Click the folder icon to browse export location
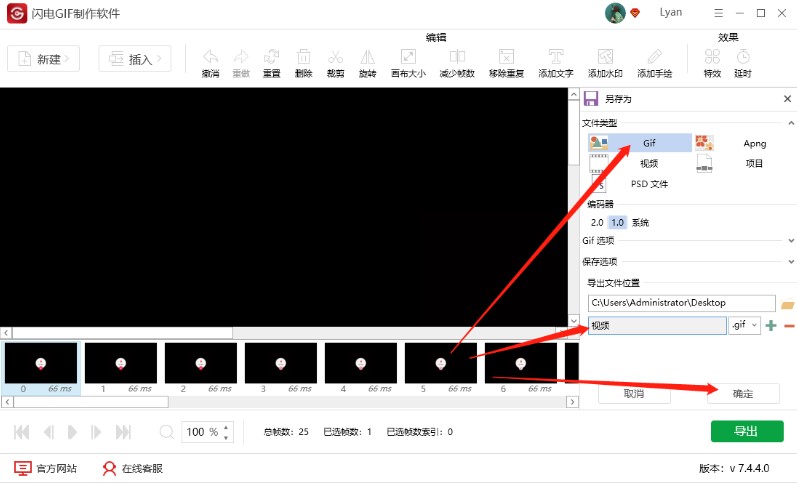 [x=787, y=303]
